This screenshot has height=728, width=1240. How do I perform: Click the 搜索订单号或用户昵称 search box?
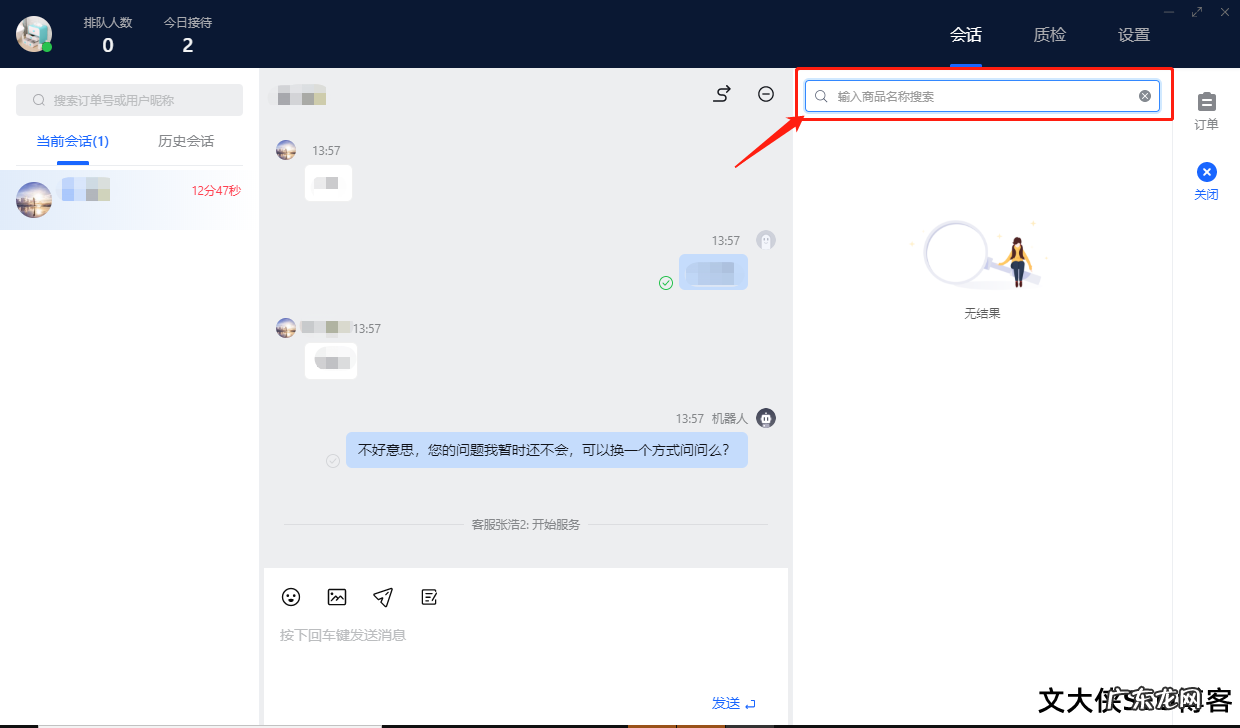coord(129,100)
